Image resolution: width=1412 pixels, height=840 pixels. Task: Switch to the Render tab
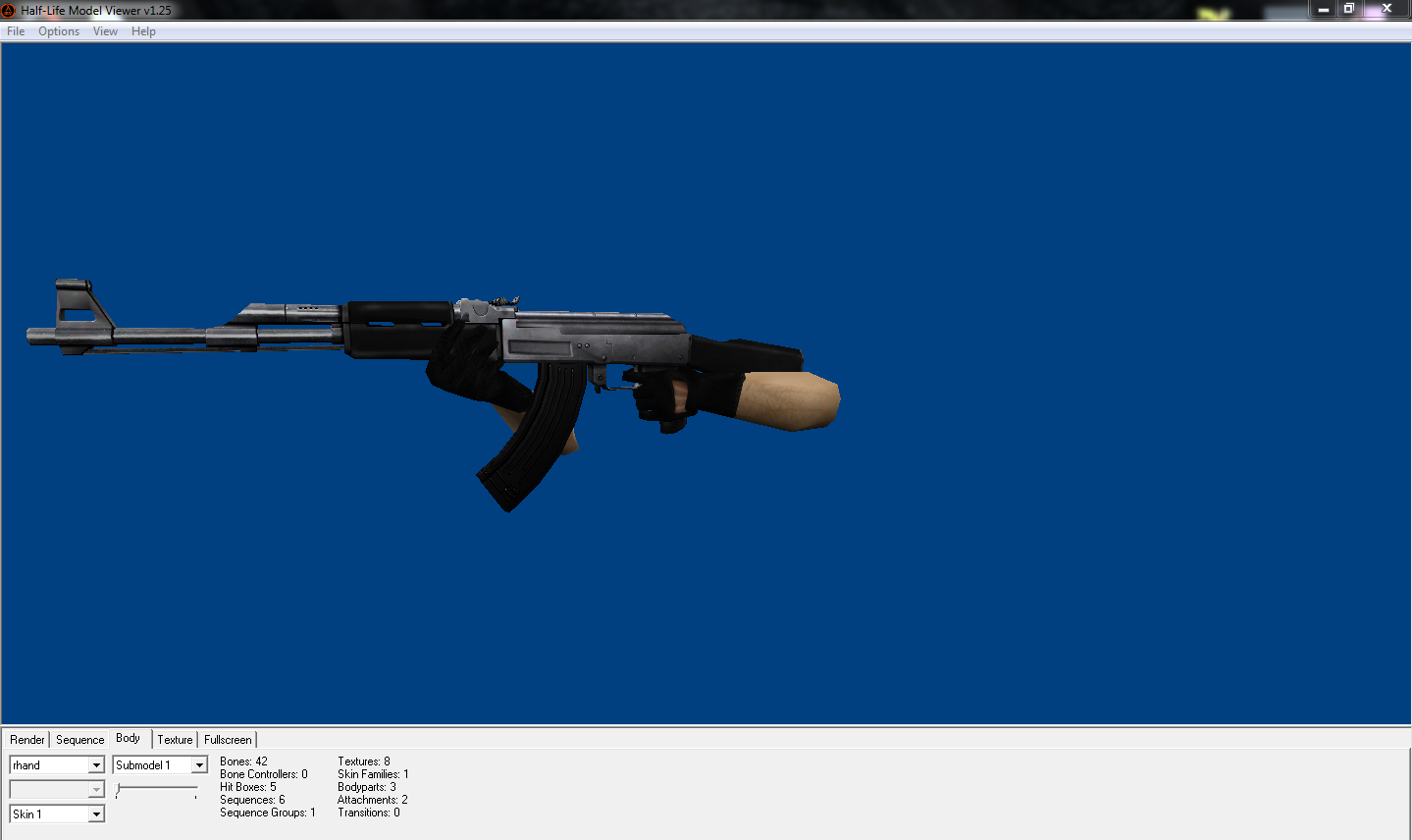27,740
